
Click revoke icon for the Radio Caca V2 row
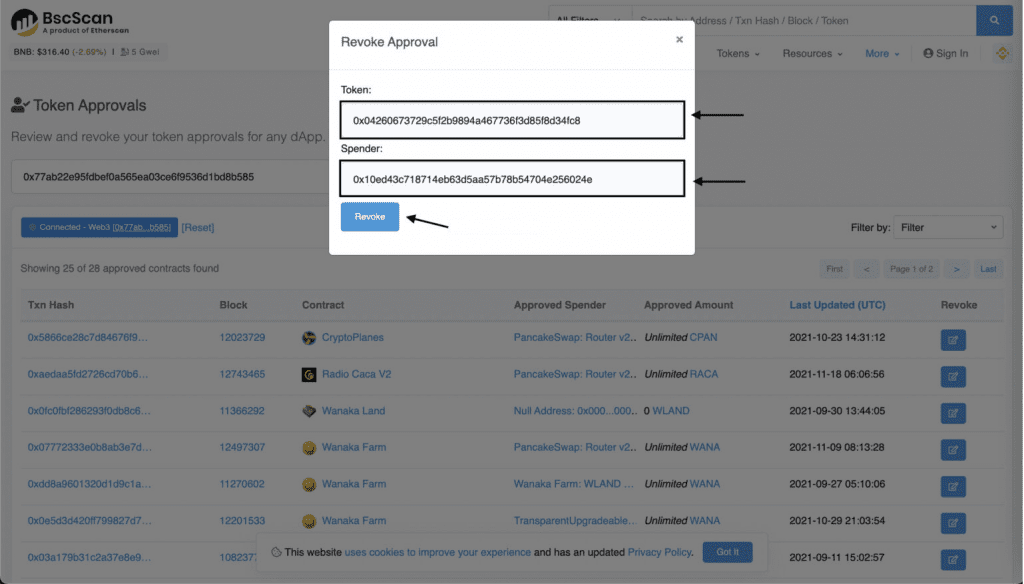(953, 376)
